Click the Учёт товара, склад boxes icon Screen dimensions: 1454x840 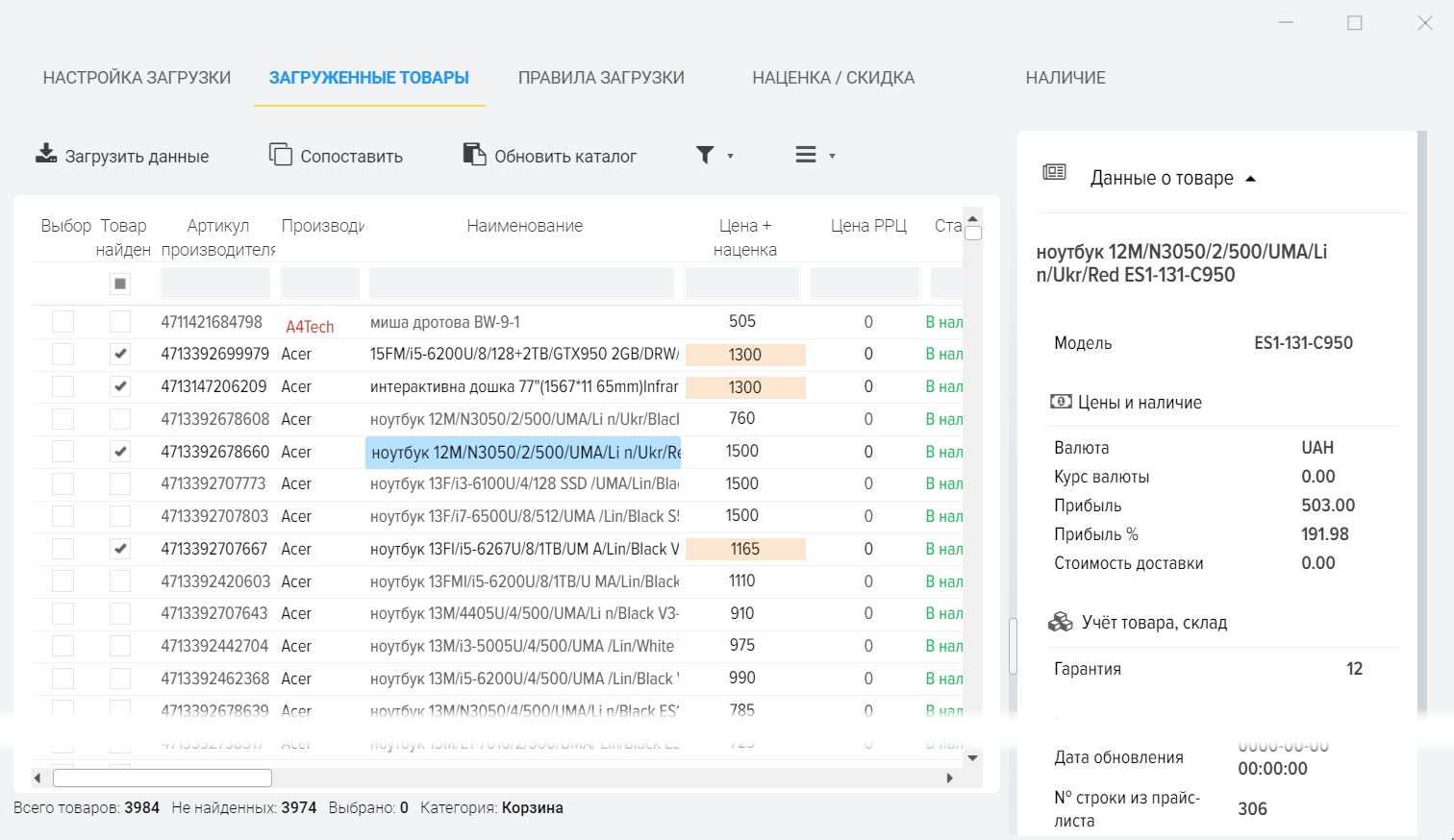coord(1060,622)
